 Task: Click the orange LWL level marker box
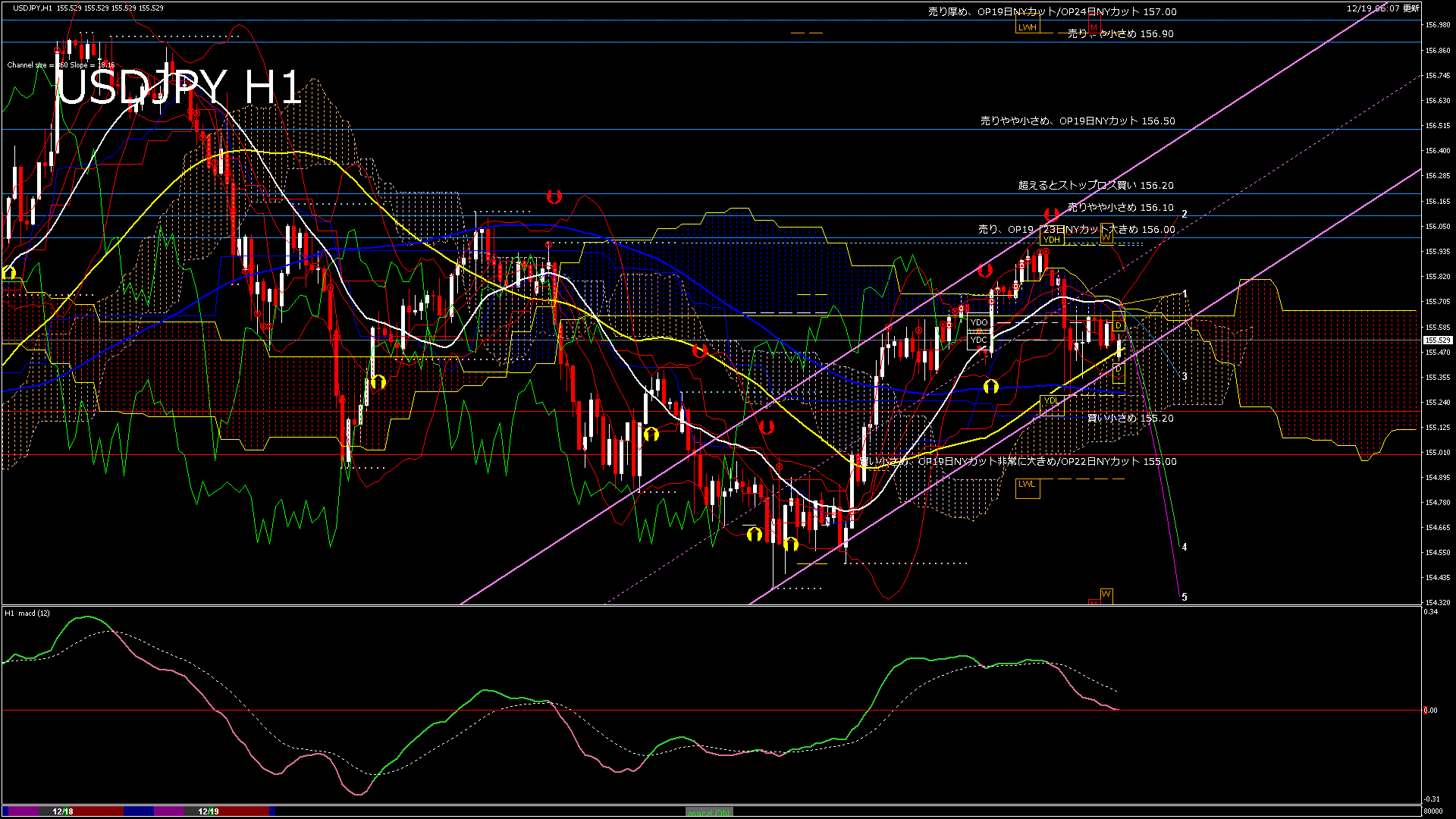pyautogui.click(x=1027, y=484)
